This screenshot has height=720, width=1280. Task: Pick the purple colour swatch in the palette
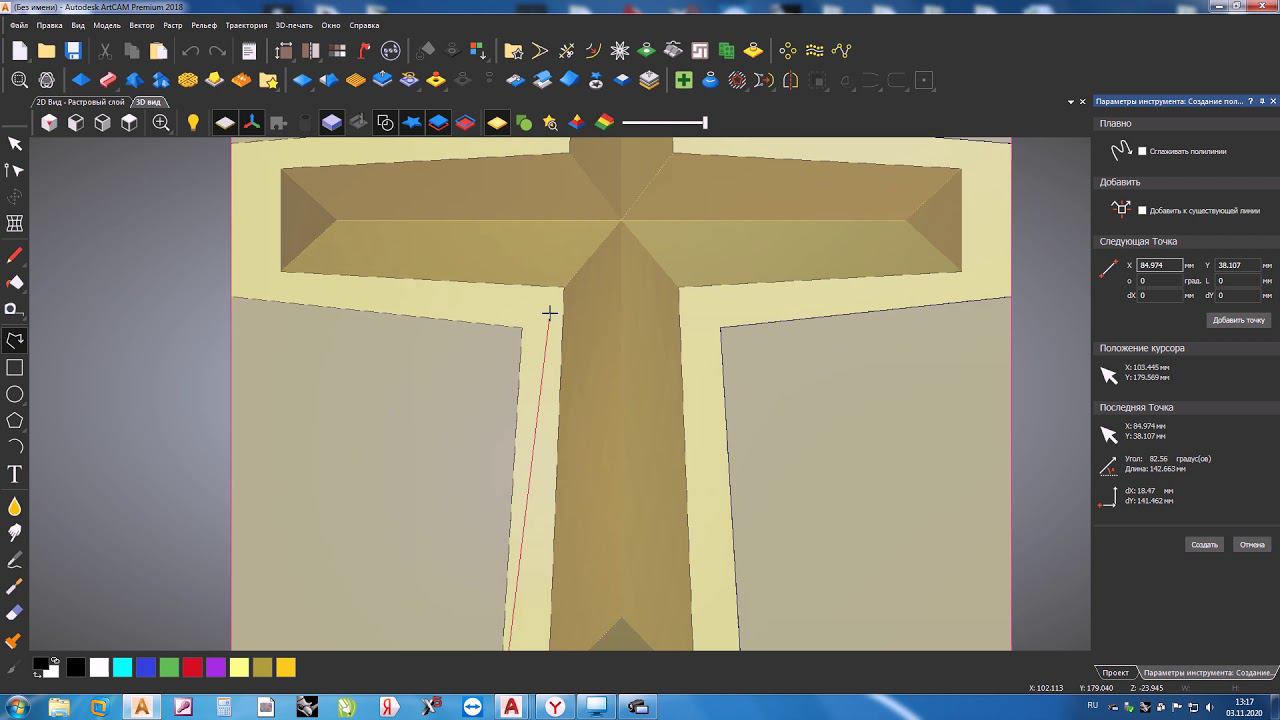[x=216, y=668]
